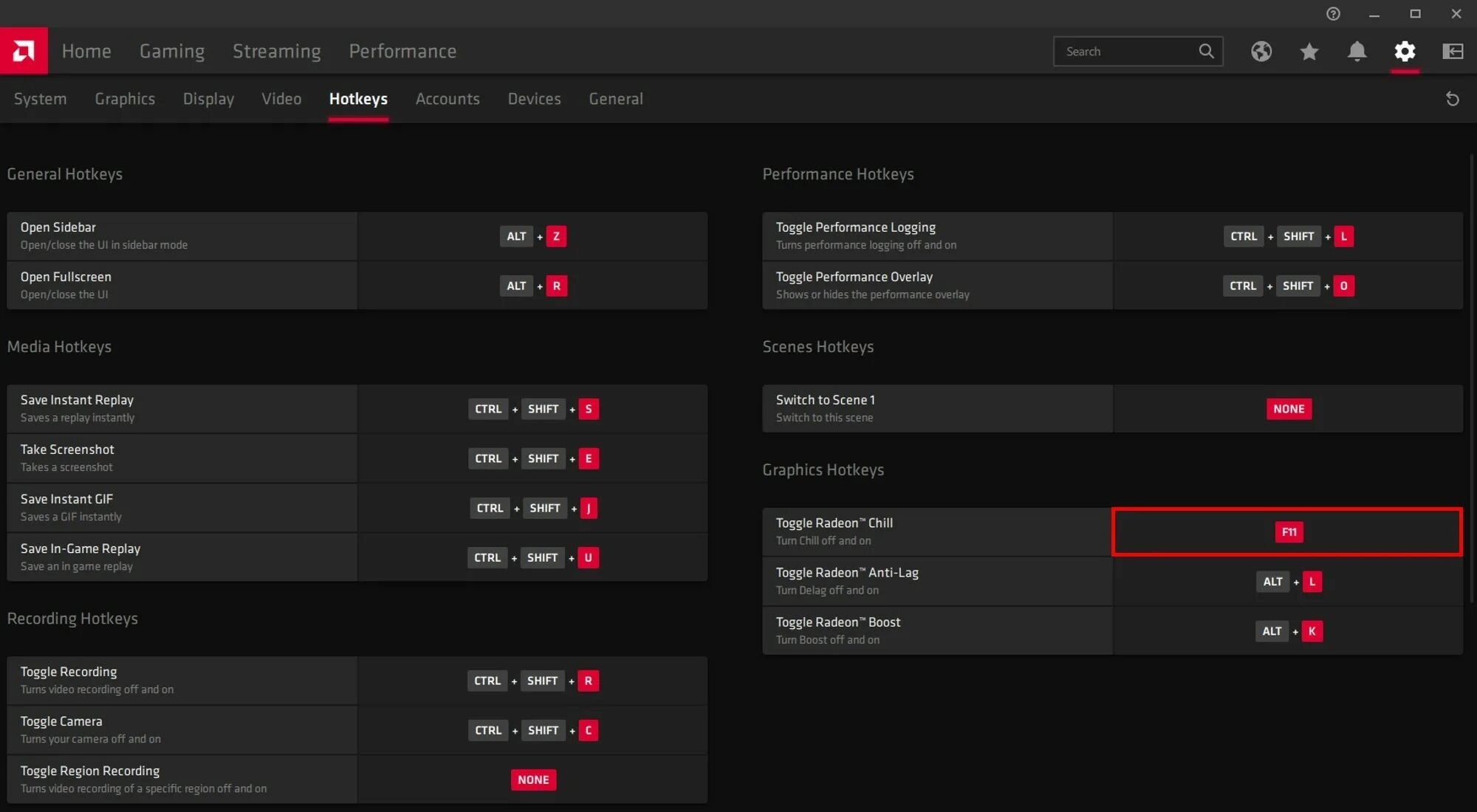Open the Performance top menu

[x=402, y=51]
